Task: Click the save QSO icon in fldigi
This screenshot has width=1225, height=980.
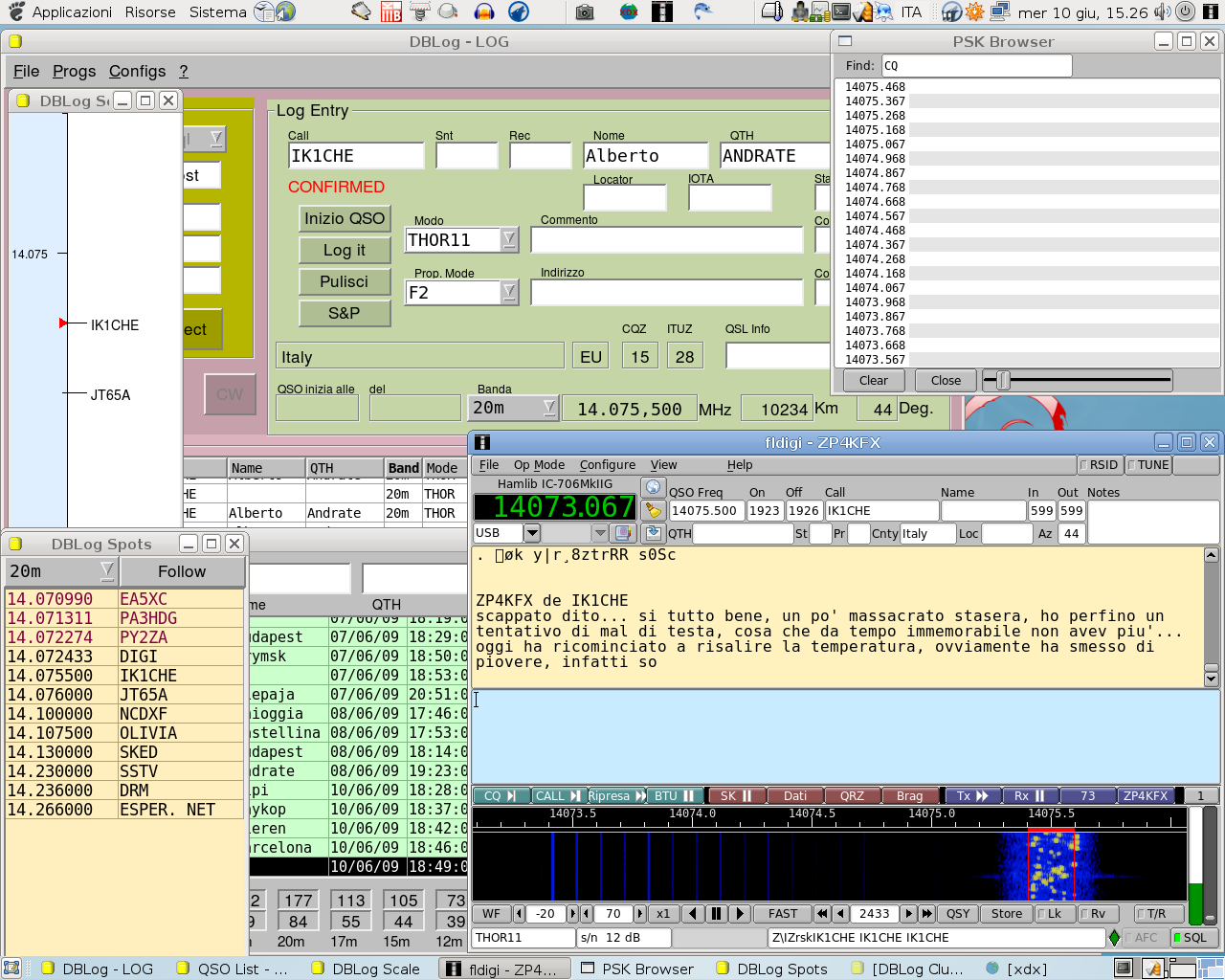Action: point(653,533)
